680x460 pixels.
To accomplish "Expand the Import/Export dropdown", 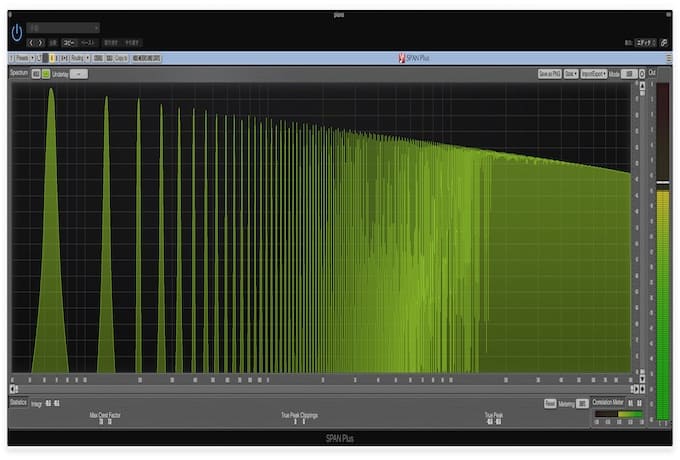I will click(594, 74).
